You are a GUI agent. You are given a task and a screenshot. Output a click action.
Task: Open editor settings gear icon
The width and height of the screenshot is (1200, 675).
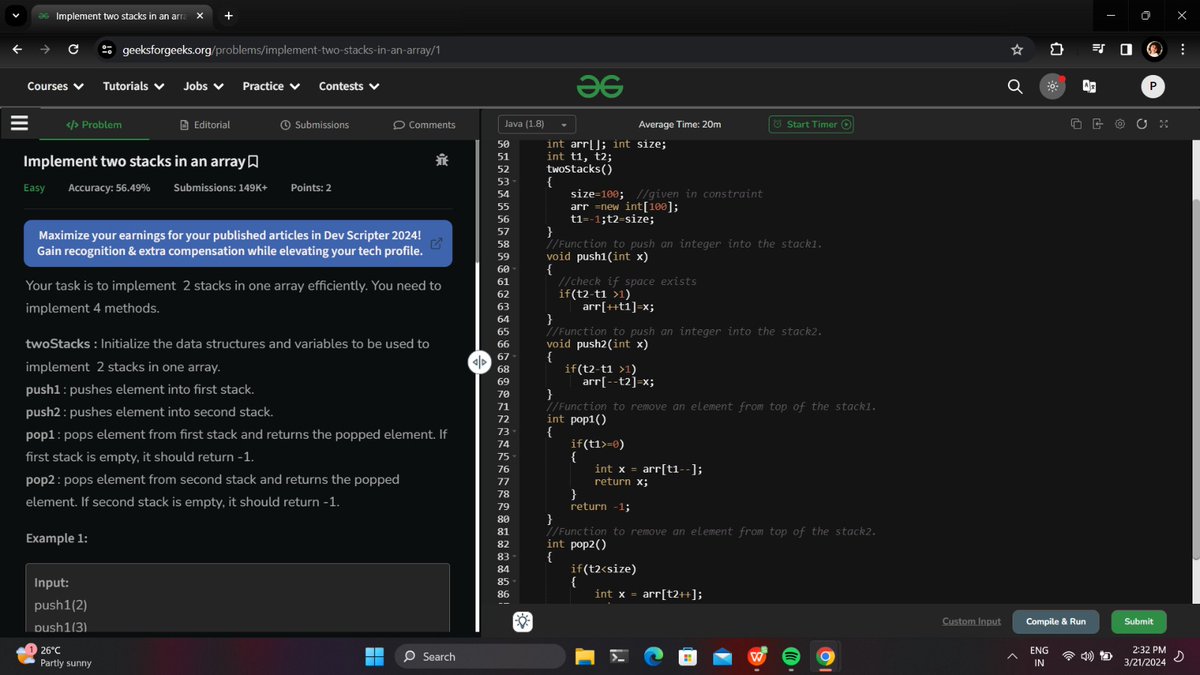1119,124
